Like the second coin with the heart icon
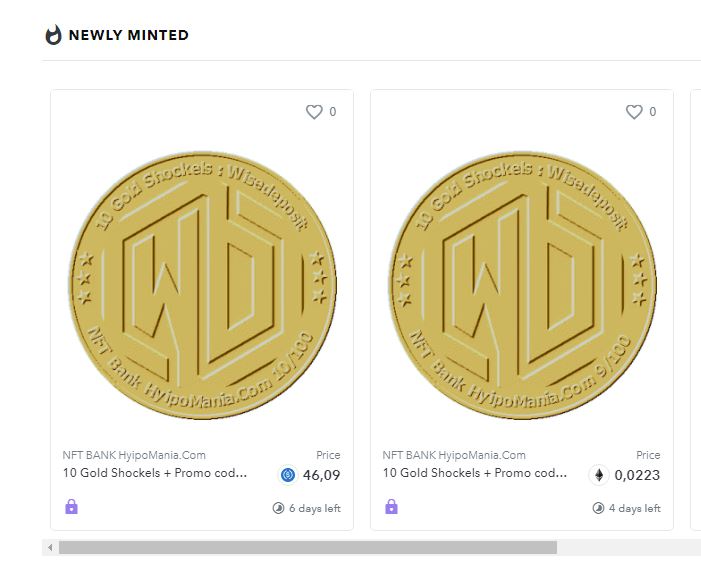Image resolution: width=701 pixels, height=566 pixels. [x=634, y=112]
